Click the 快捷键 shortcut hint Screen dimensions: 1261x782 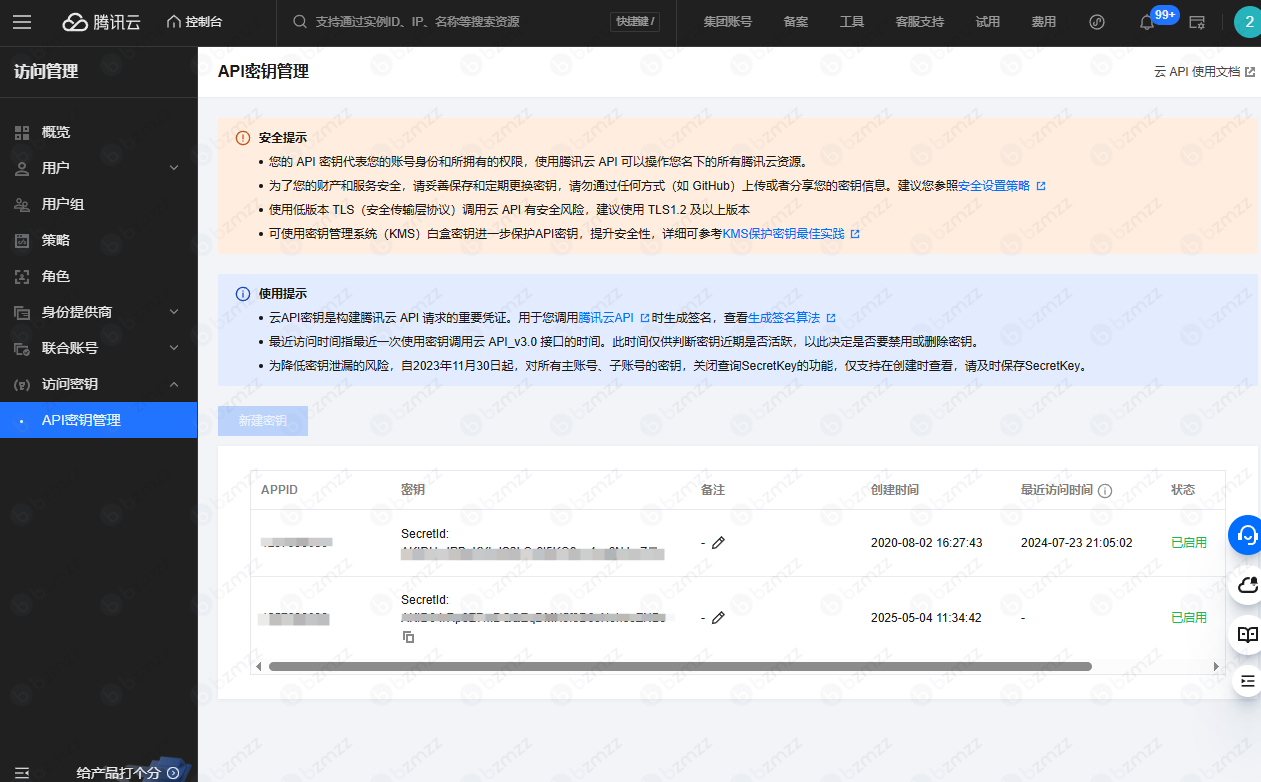[635, 22]
